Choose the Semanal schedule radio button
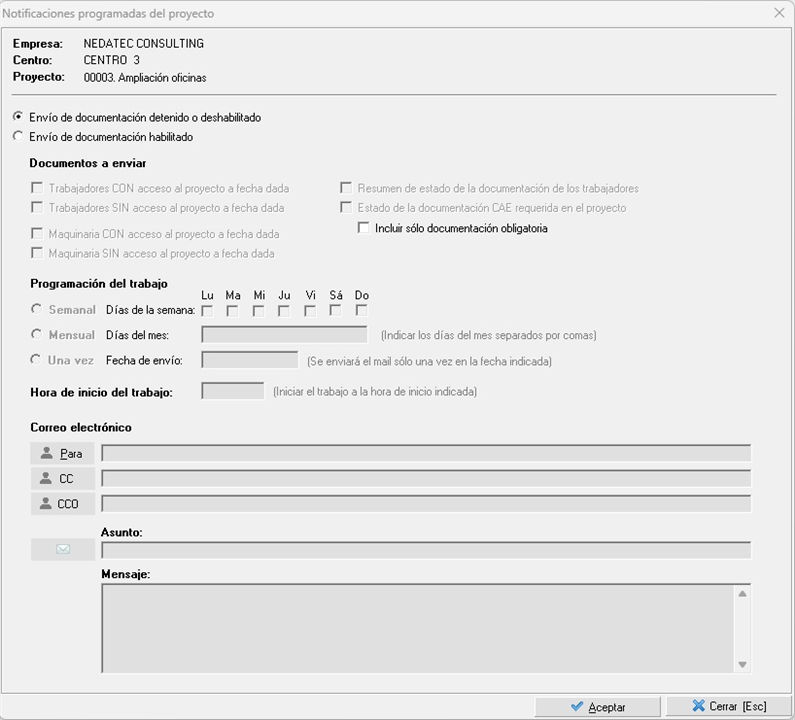The width and height of the screenshot is (795, 720). pyautogui.click(x=37, y=310)
